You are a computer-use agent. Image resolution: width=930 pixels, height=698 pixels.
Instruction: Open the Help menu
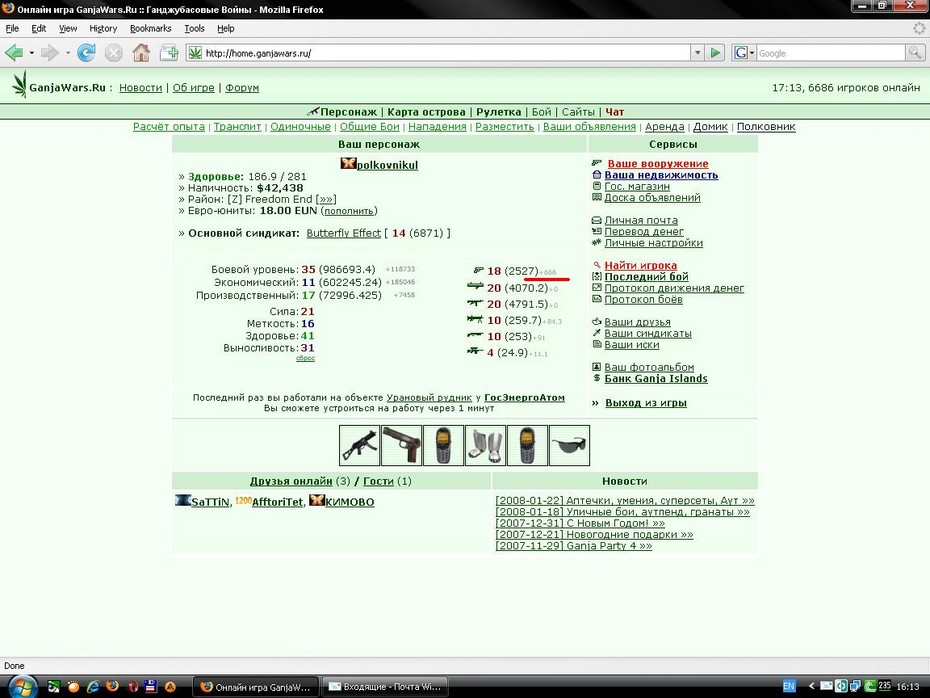pyautogui.click(x=225, y=28)
